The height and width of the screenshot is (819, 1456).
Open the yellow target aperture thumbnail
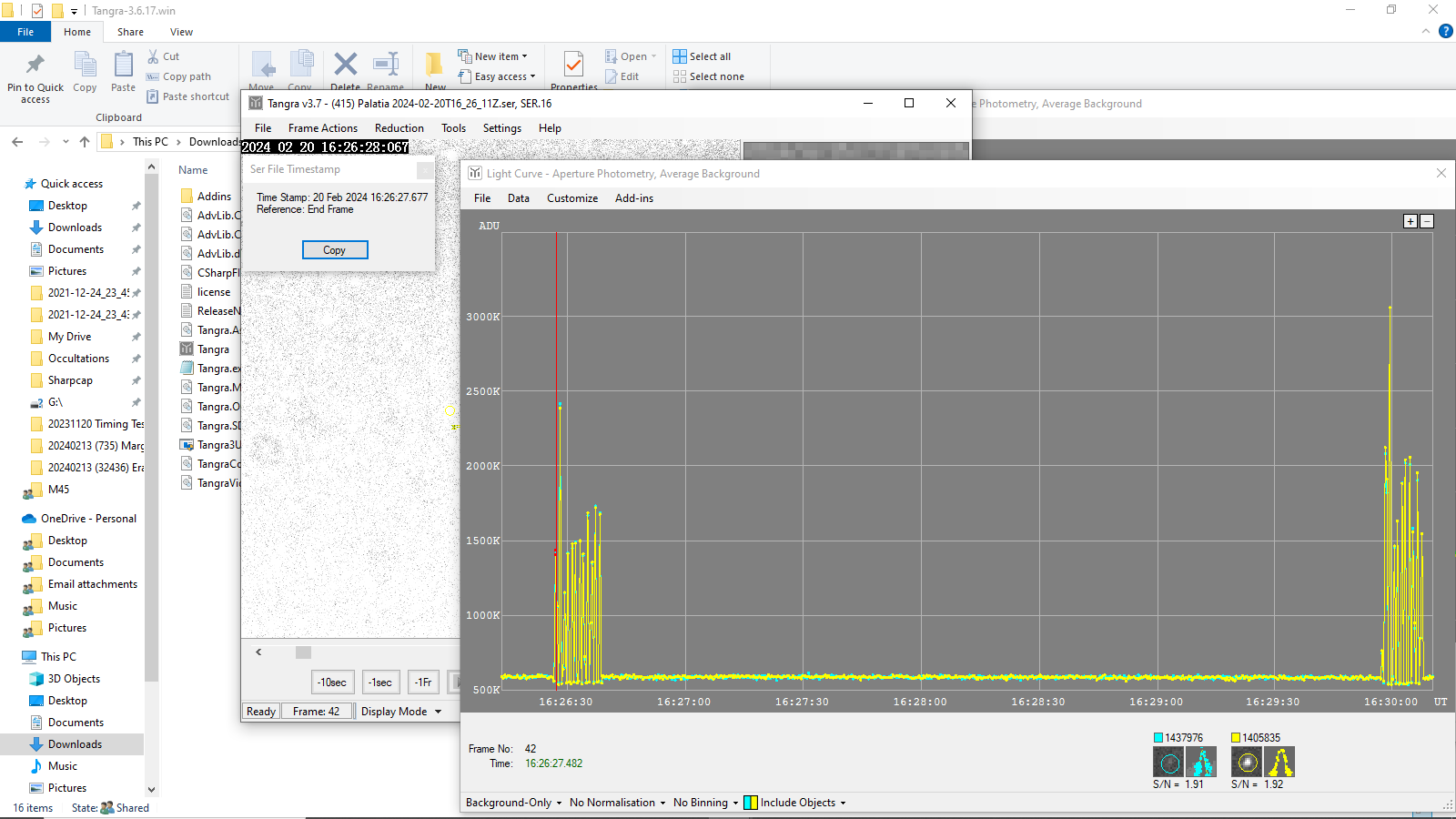pyautogui.click(x=1247, y=762)
